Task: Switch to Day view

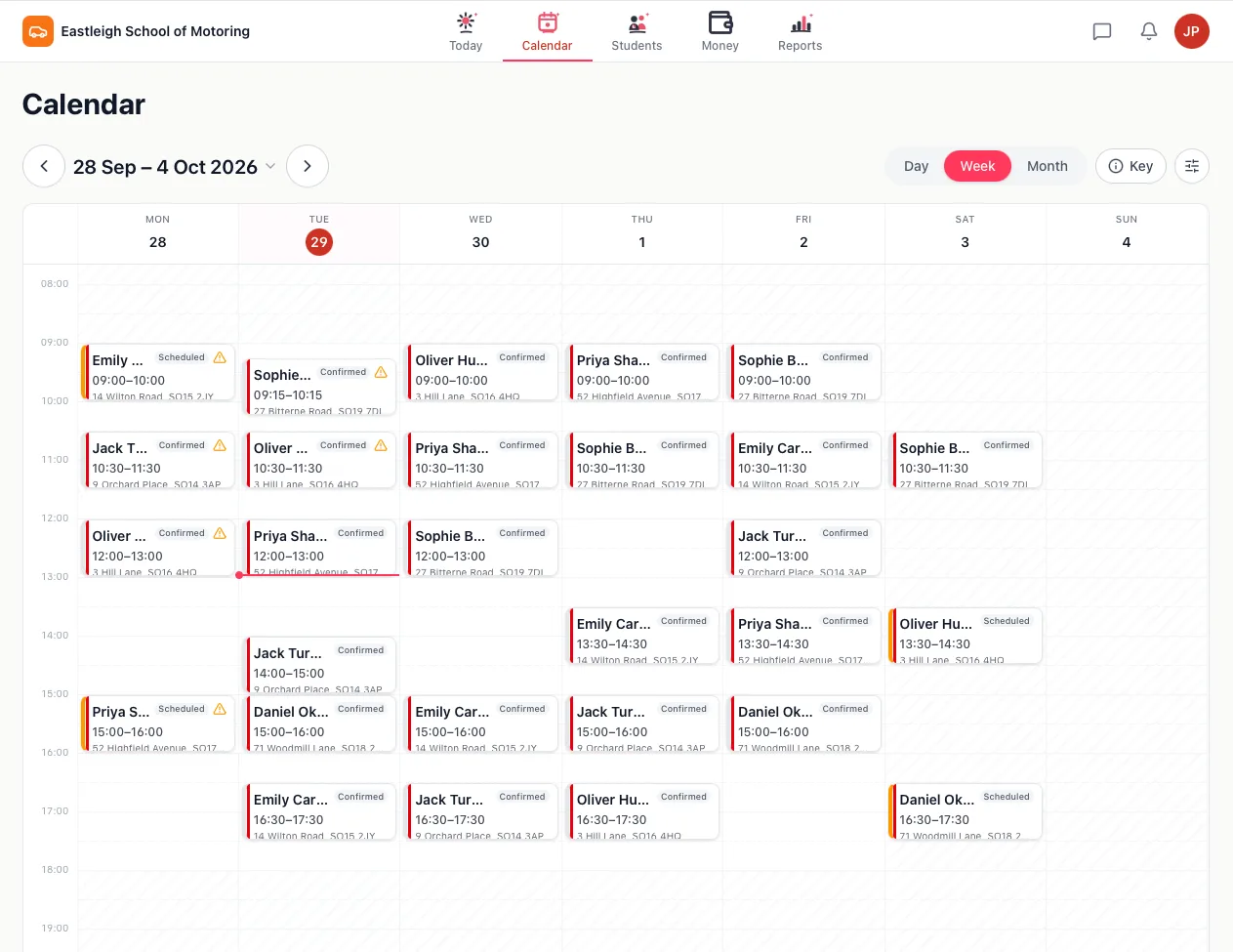Action: pyautogui.click(x=916, y=166)
